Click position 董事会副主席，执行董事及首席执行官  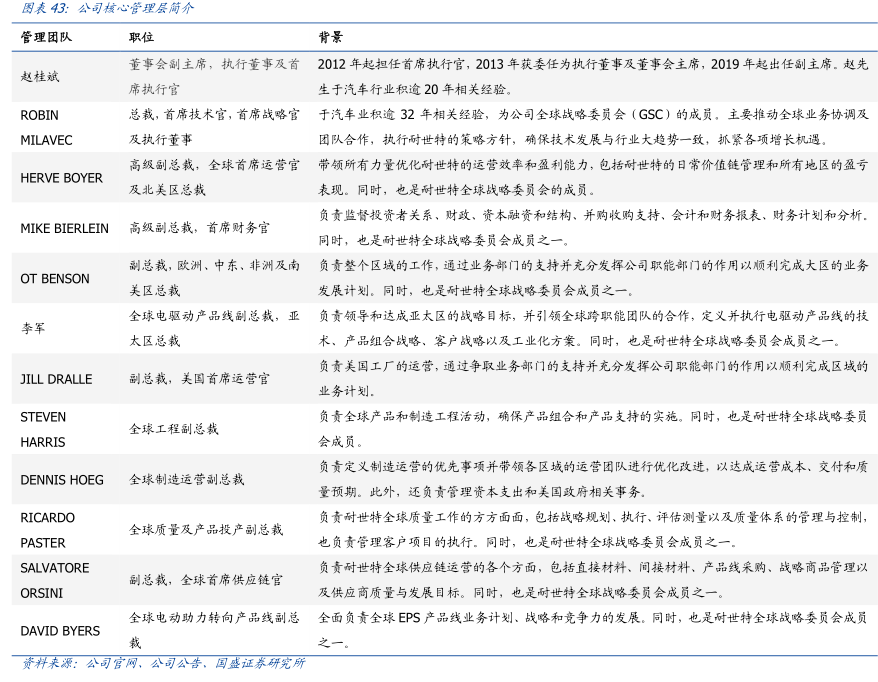coord(214,77)
